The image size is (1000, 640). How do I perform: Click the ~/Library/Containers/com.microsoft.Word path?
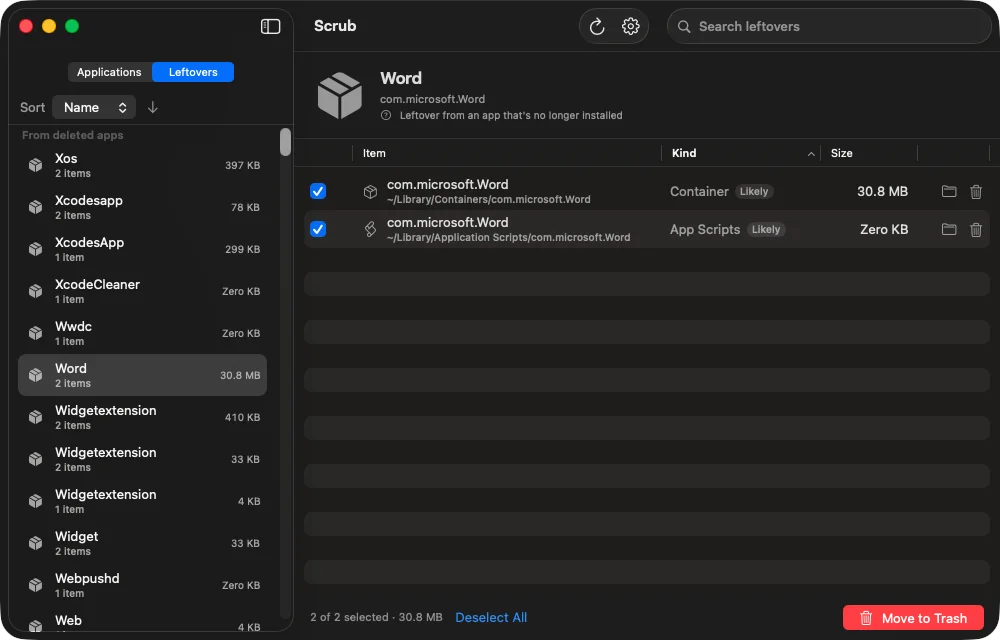[489, 200]
